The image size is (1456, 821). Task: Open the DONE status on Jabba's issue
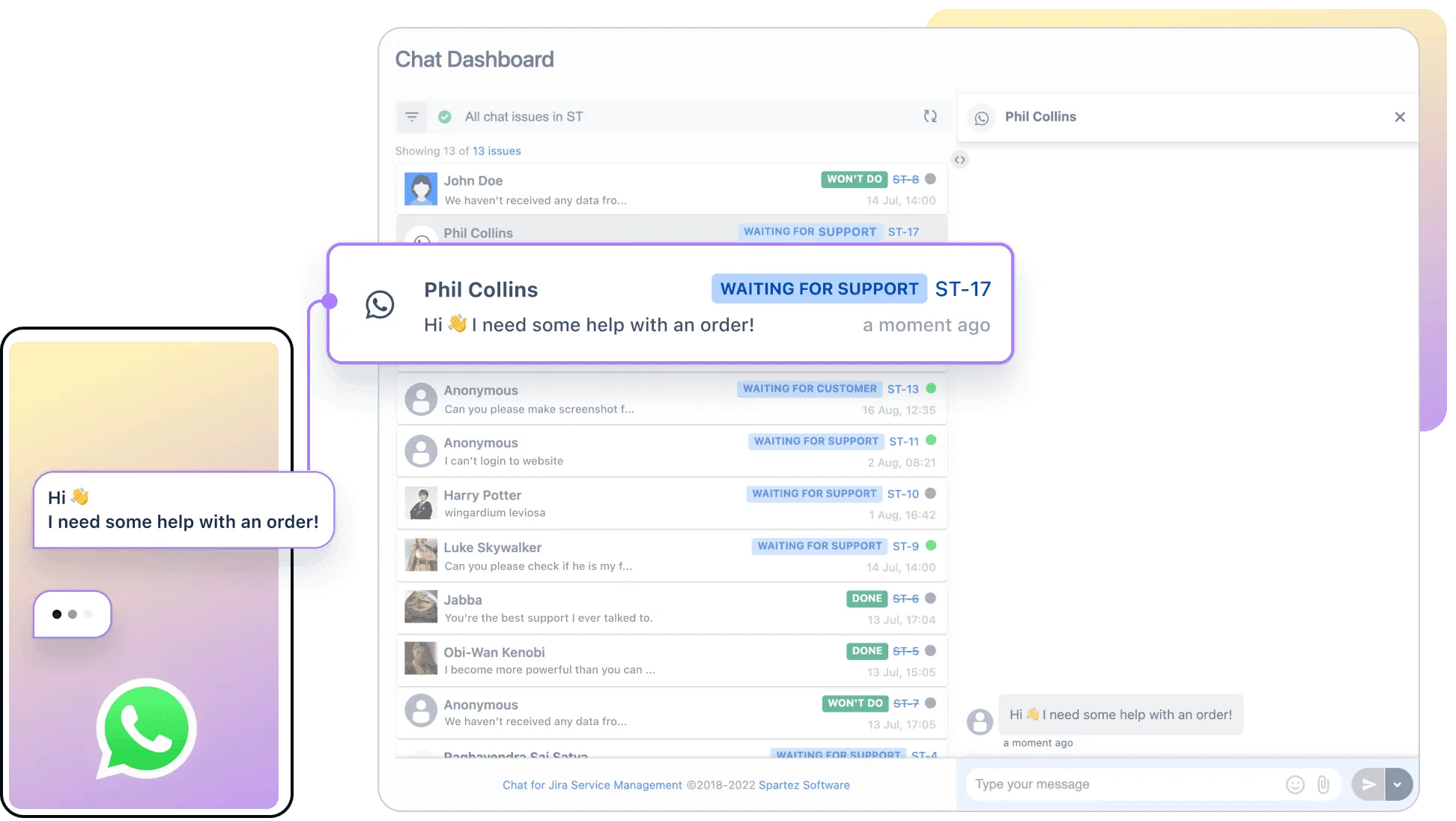tap(867, 599)
